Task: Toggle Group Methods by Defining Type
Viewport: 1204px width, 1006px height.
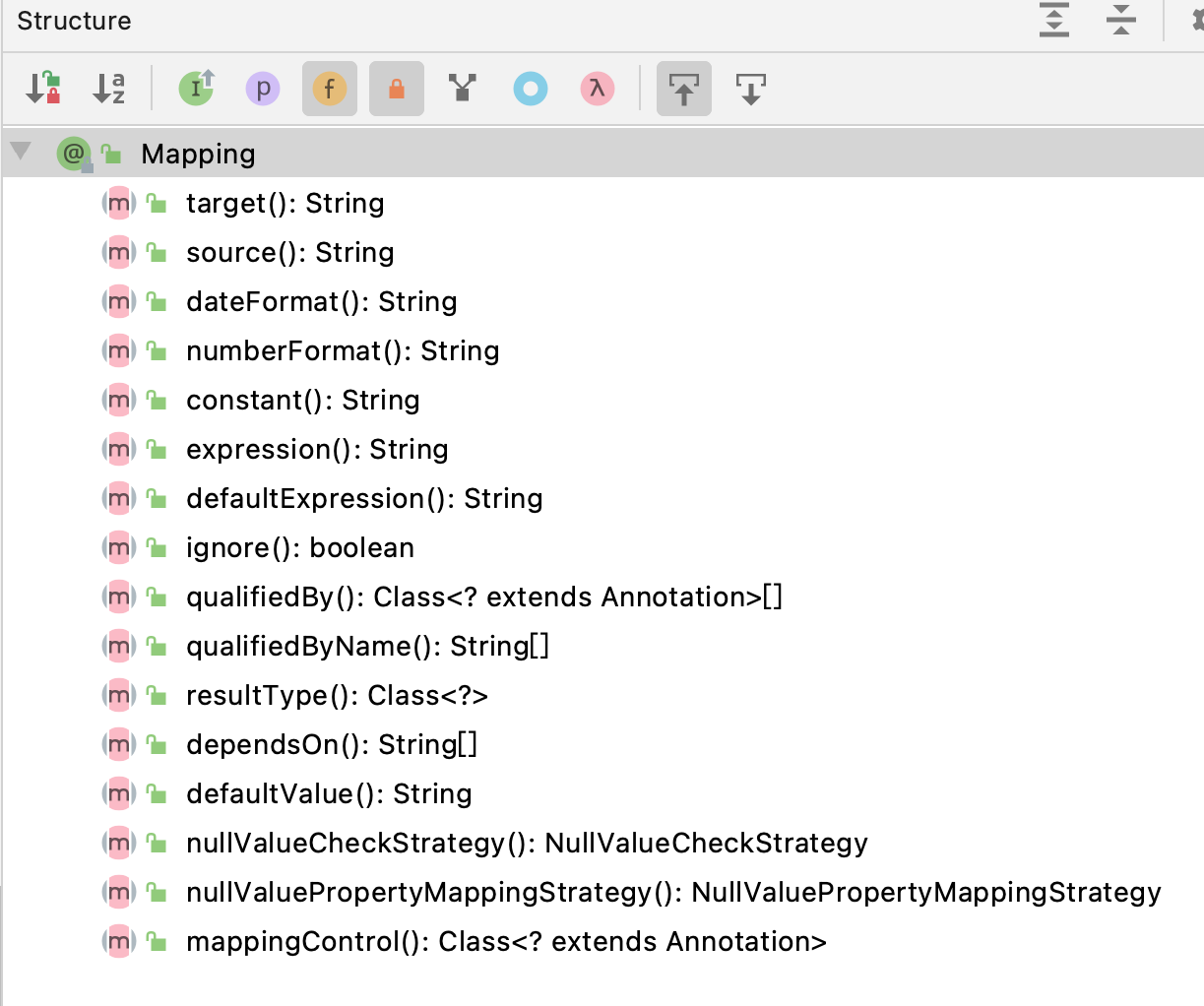Action: [x=463, y=89]
